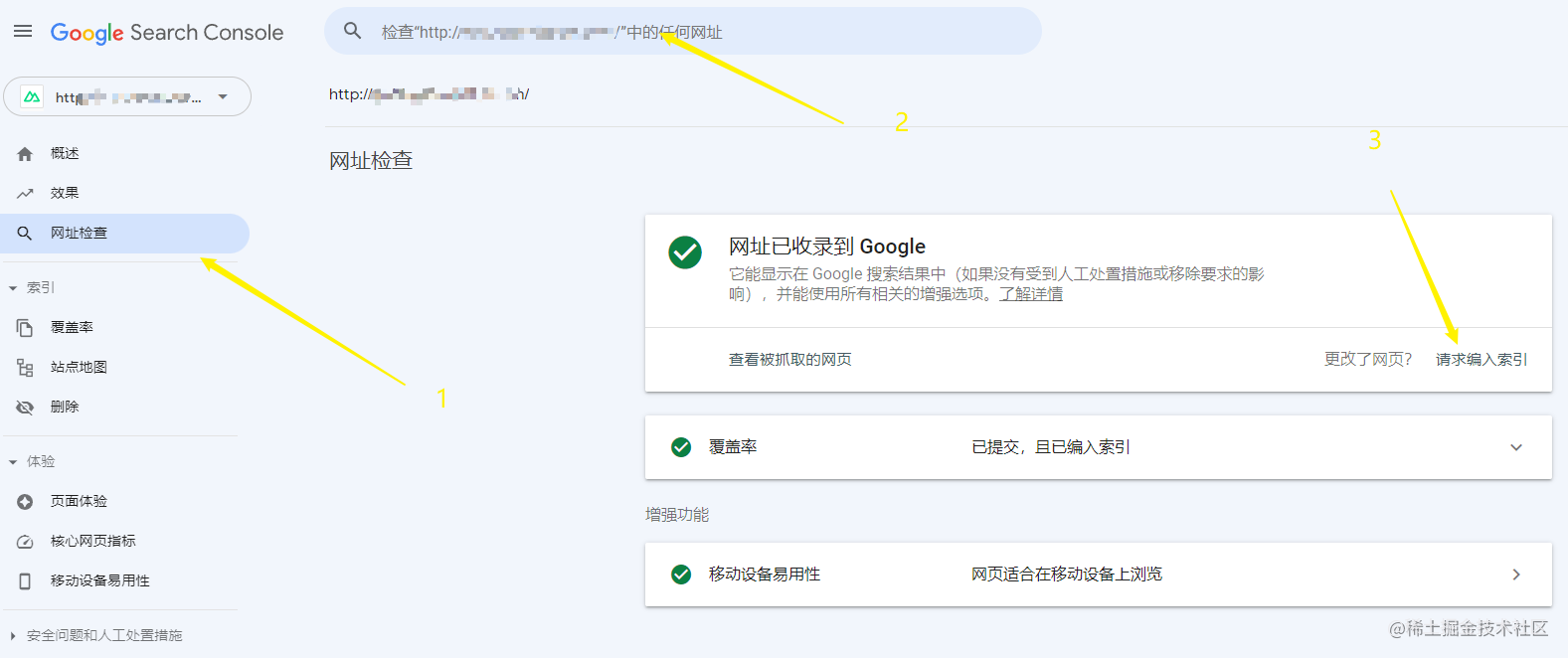Click 请求编入索引 button

1481,360
